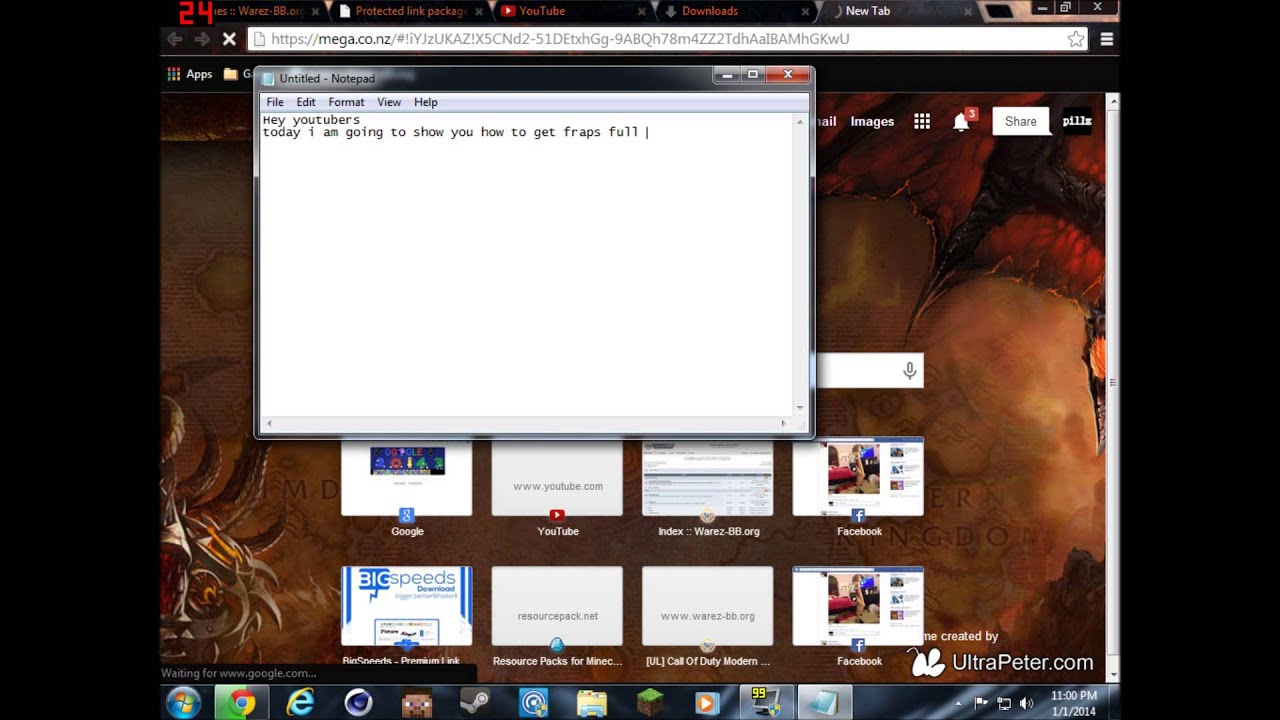Launch Steam from the taskbar

coord(474,703)
